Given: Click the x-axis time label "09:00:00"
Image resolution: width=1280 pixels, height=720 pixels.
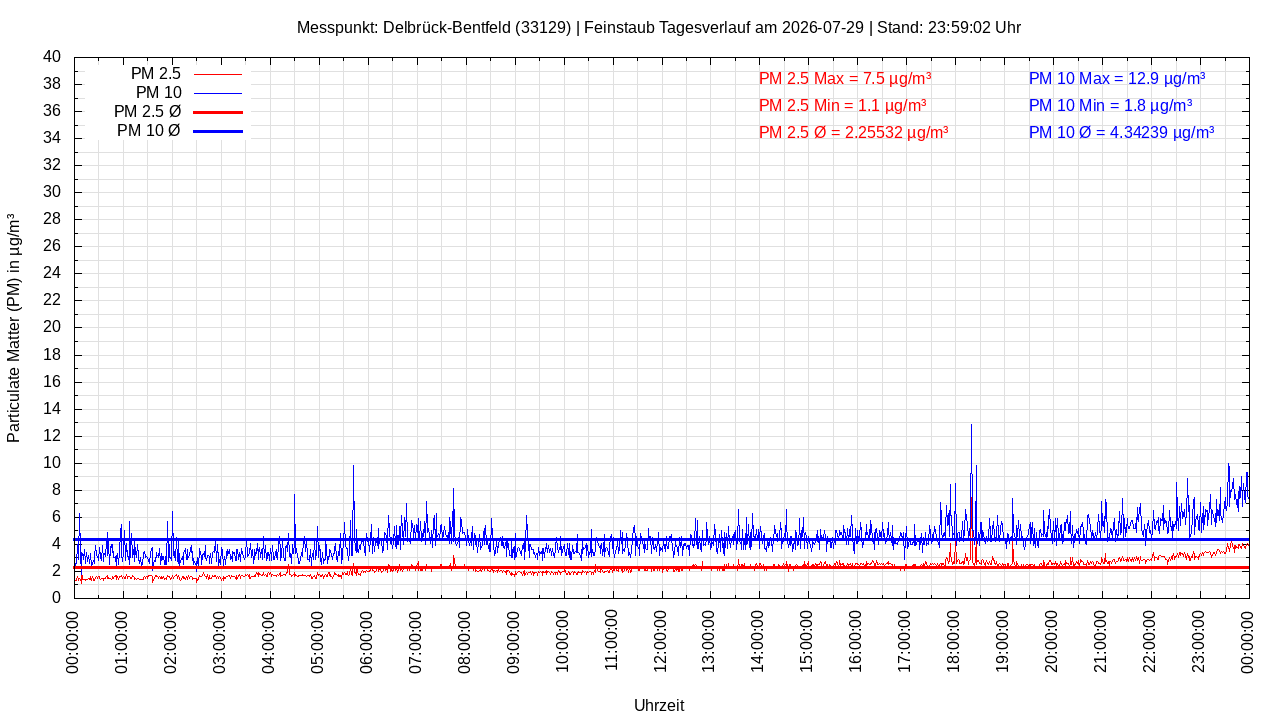Looking at the screenshot, I should (515, 641).
